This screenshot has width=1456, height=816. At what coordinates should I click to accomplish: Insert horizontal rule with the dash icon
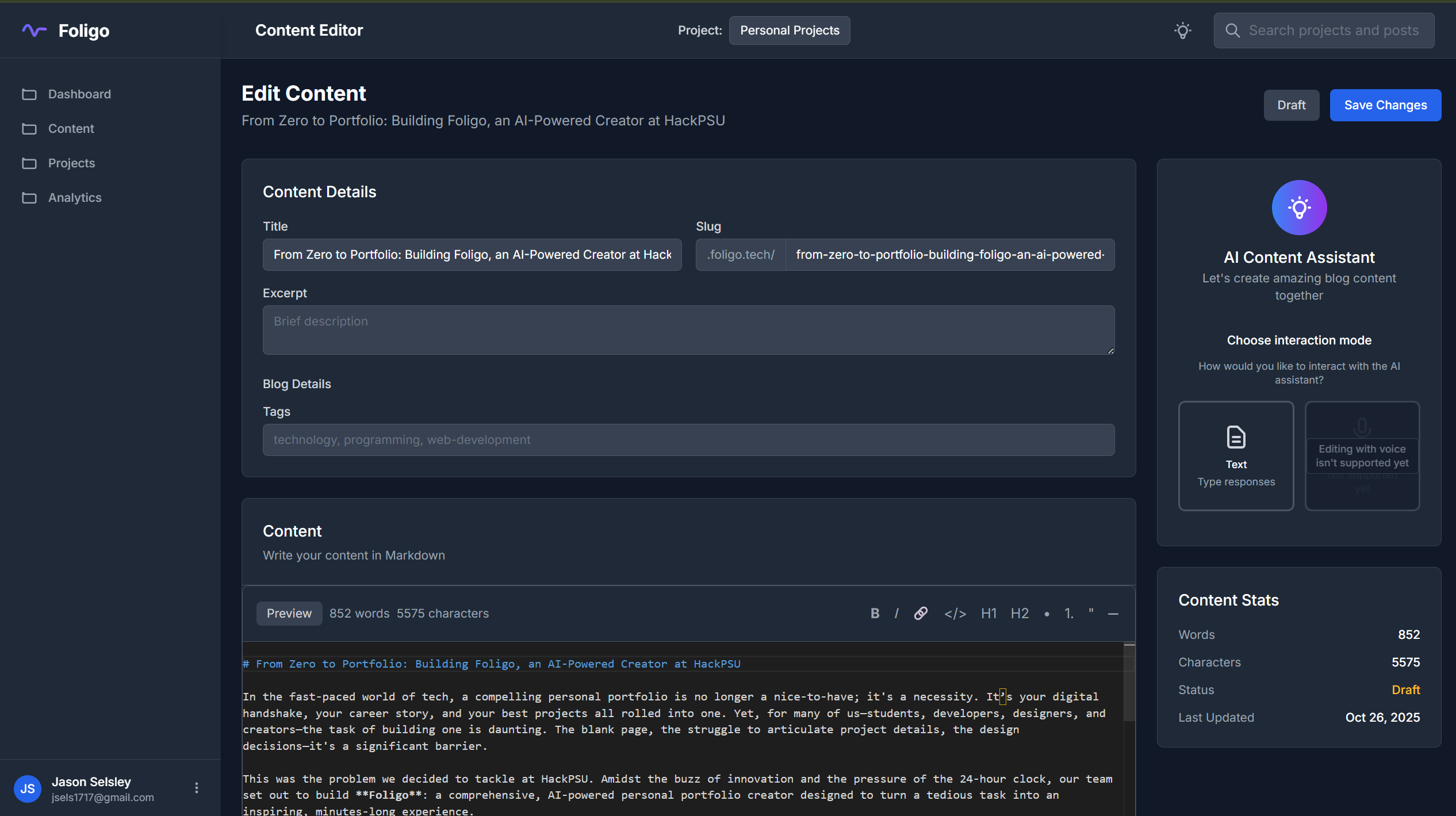click(x=1113, y=614)
